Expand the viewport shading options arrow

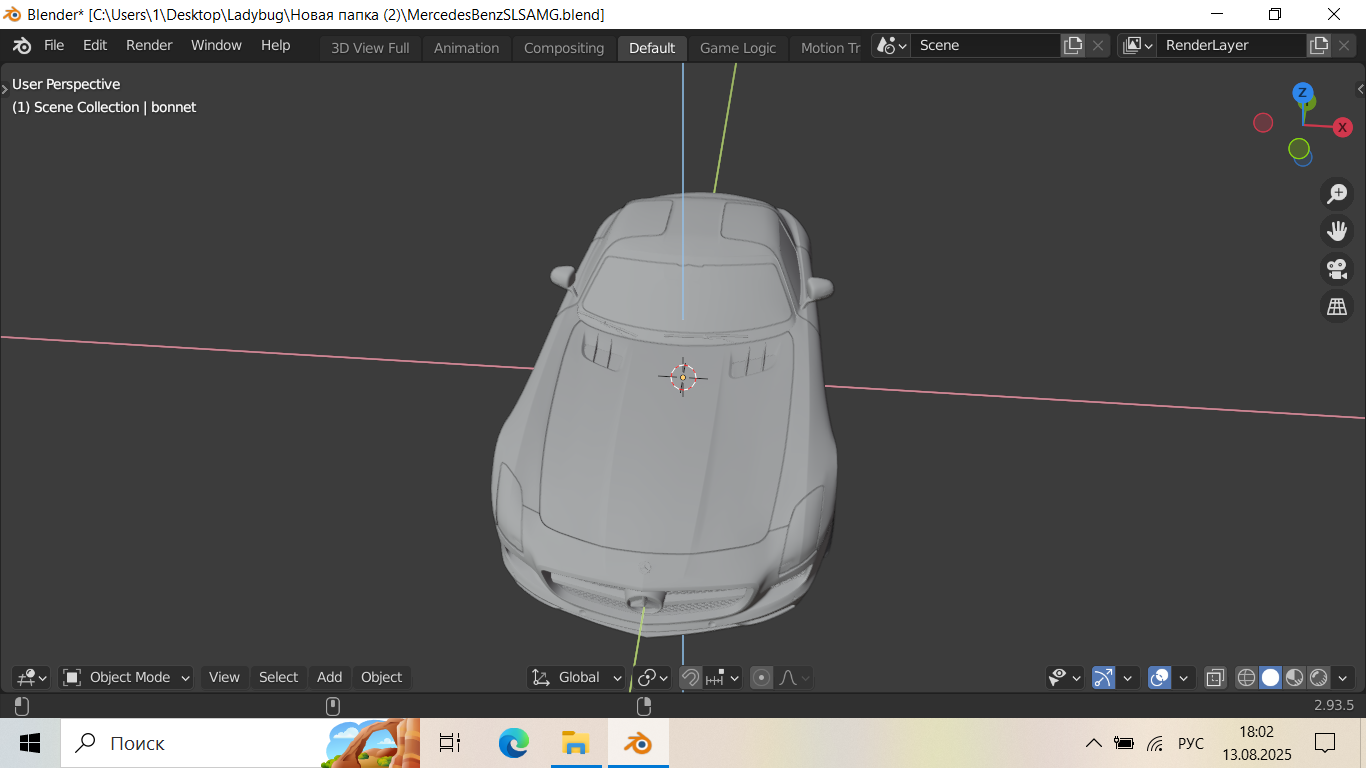click(x=1343, y=677)
